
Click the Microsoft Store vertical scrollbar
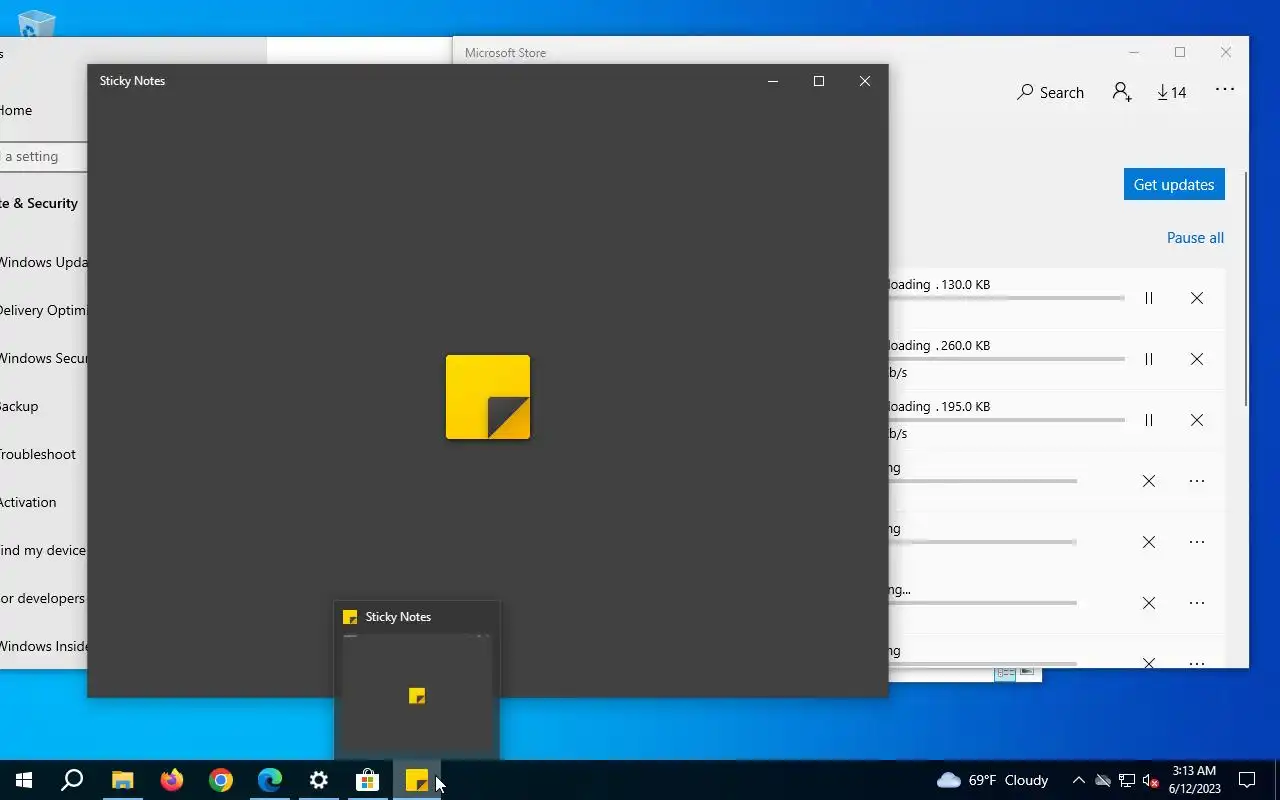coord(1246,289)
